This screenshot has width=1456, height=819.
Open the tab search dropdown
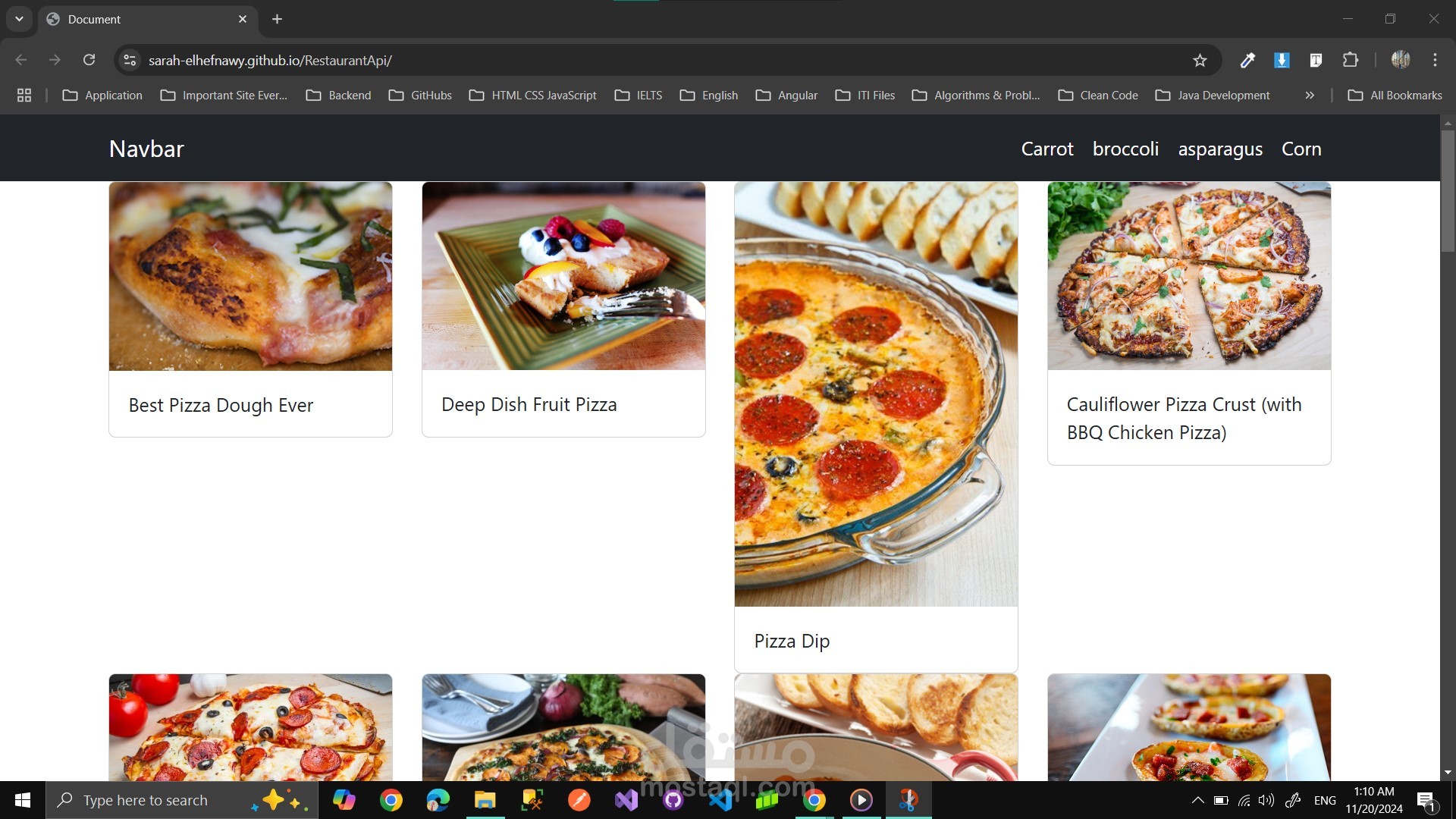(19, 19)
